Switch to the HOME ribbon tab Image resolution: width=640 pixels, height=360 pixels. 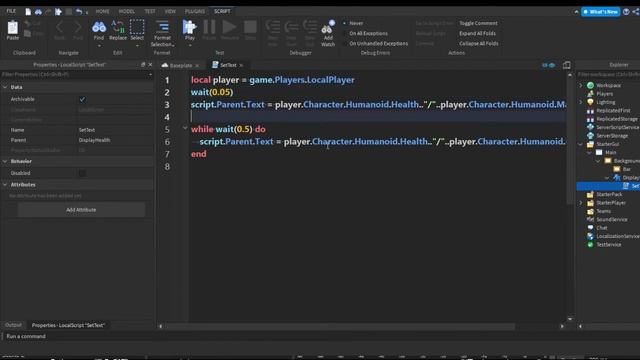pos(102,11)
